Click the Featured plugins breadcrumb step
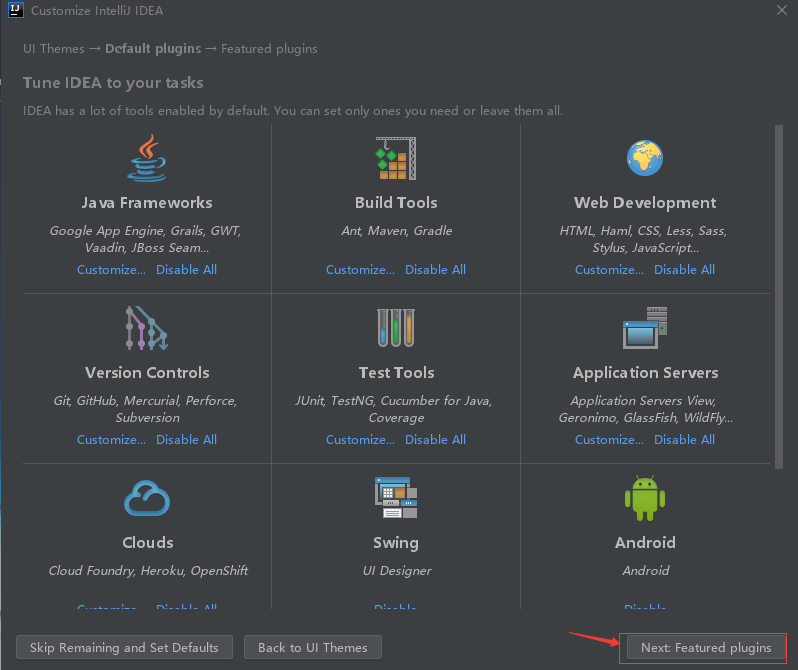Screen dimensions: 798x670 point(269,49)
